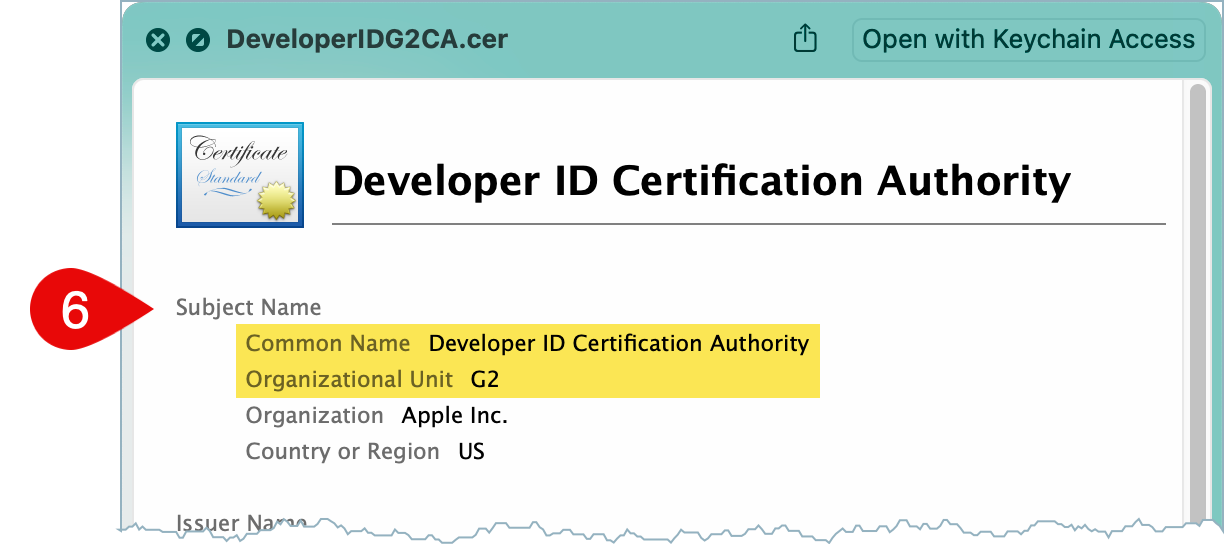Screen dimensions: 1224x544
Task: Click the full-screen expand icon
Action: tap(198, 40)
